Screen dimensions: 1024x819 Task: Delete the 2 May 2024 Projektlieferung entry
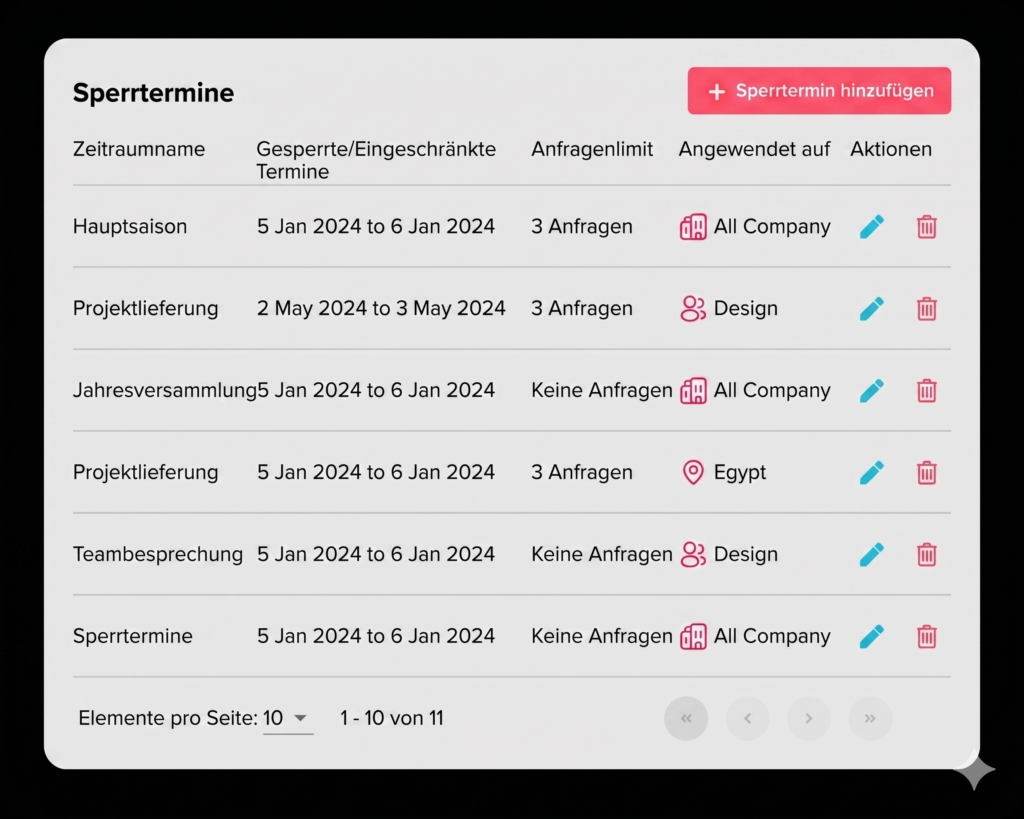[x=927, y=309]
